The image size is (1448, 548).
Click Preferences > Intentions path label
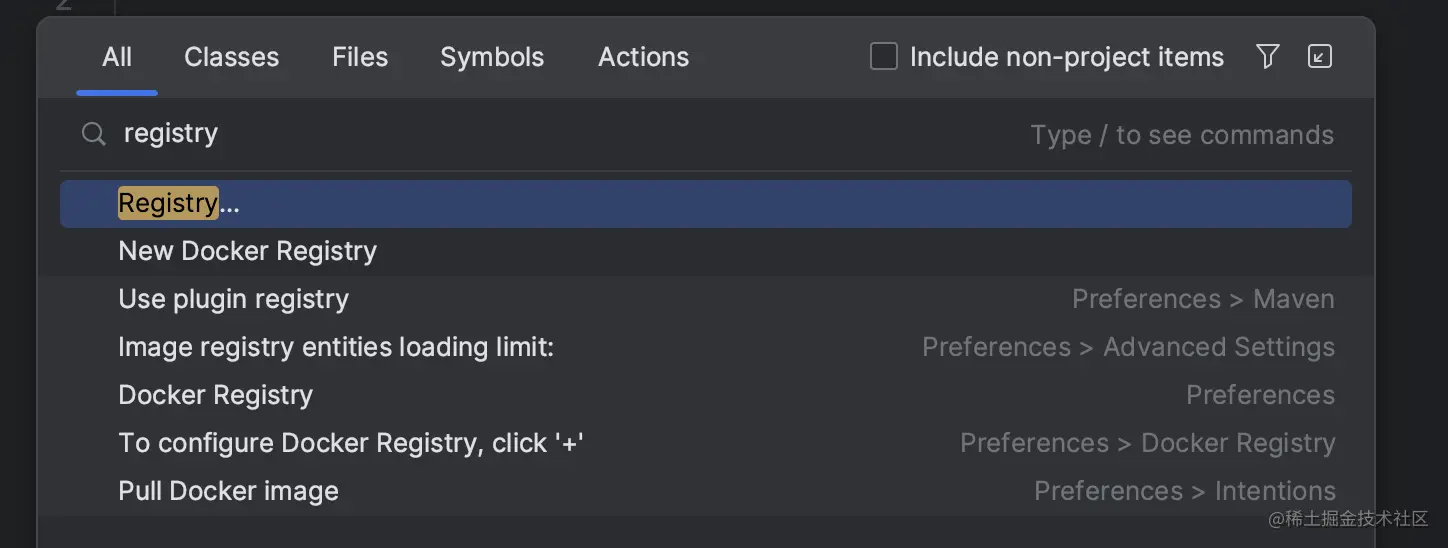point(1184,491)
